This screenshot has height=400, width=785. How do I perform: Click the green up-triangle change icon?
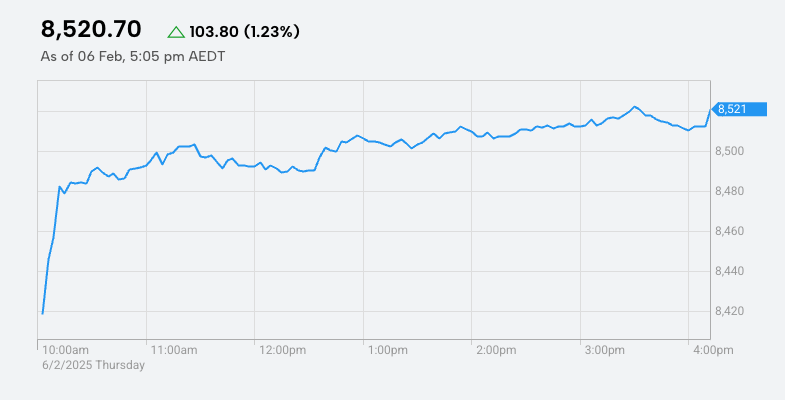pyautogui.click(x=176, y=33)
